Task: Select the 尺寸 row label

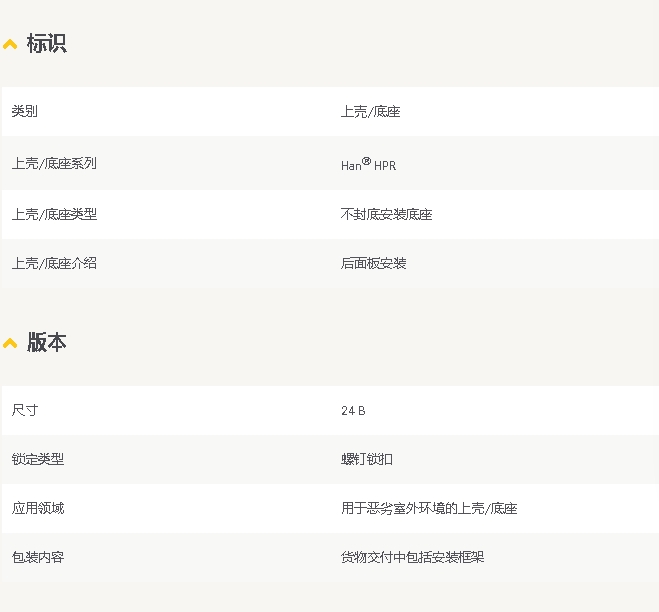Action: click(x=25, y=410)
